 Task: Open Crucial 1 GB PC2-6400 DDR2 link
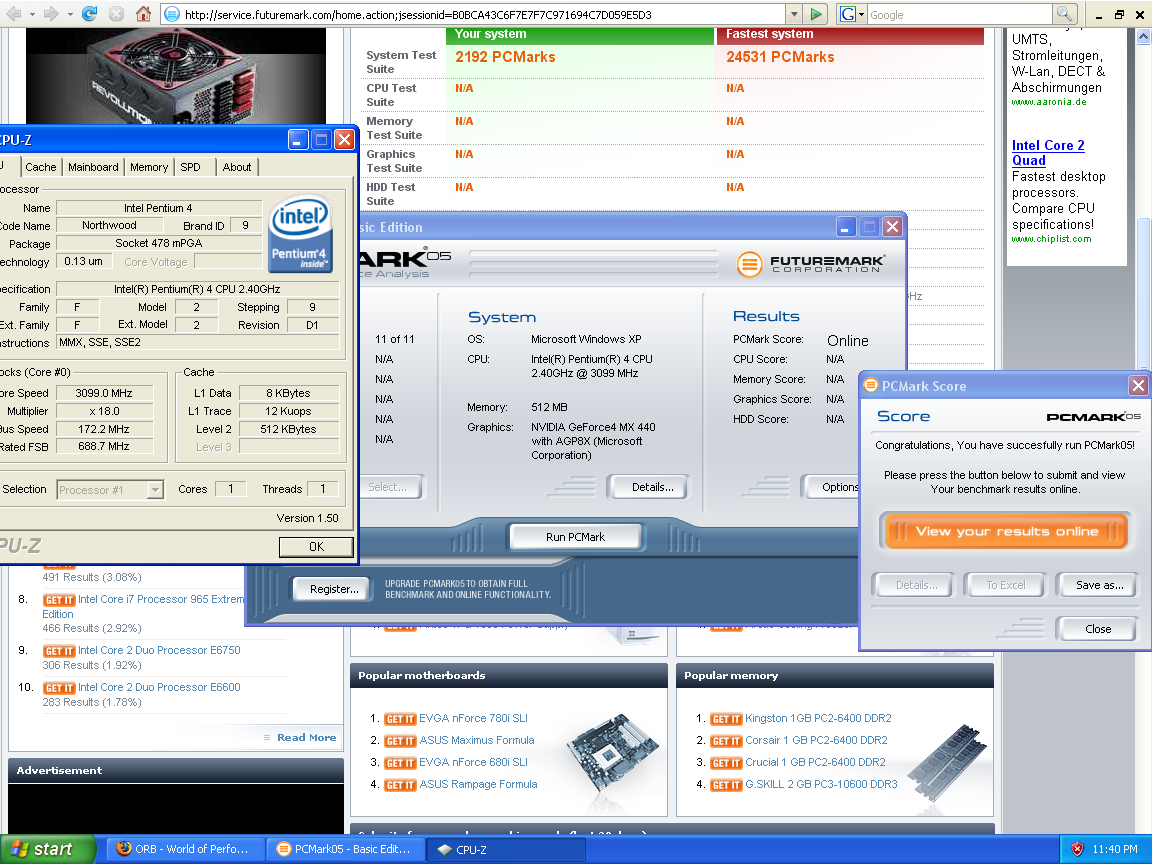point(816,762)
